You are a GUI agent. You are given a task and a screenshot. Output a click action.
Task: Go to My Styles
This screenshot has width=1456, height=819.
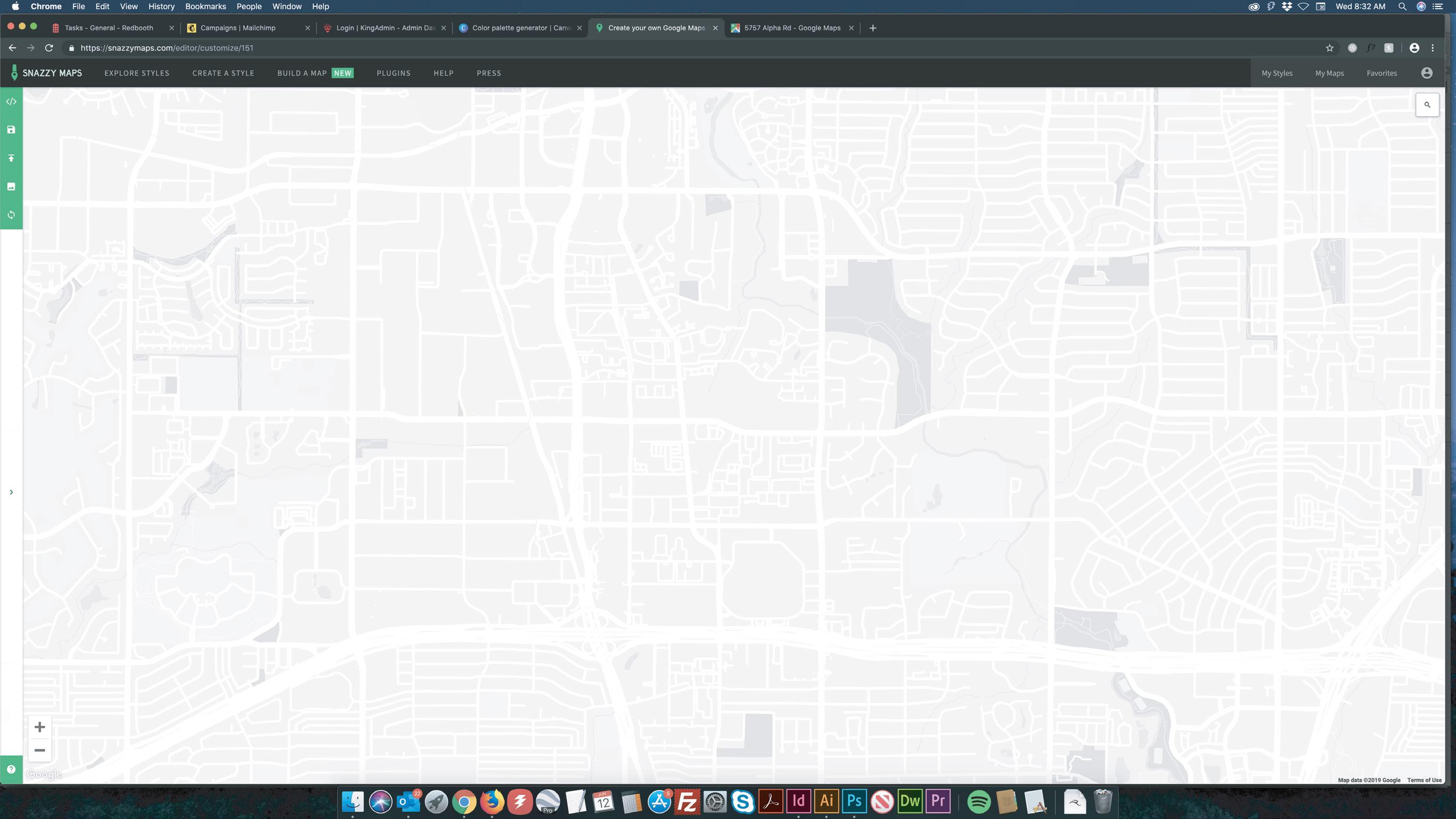pyautogui.click(x=1277, y=73)
